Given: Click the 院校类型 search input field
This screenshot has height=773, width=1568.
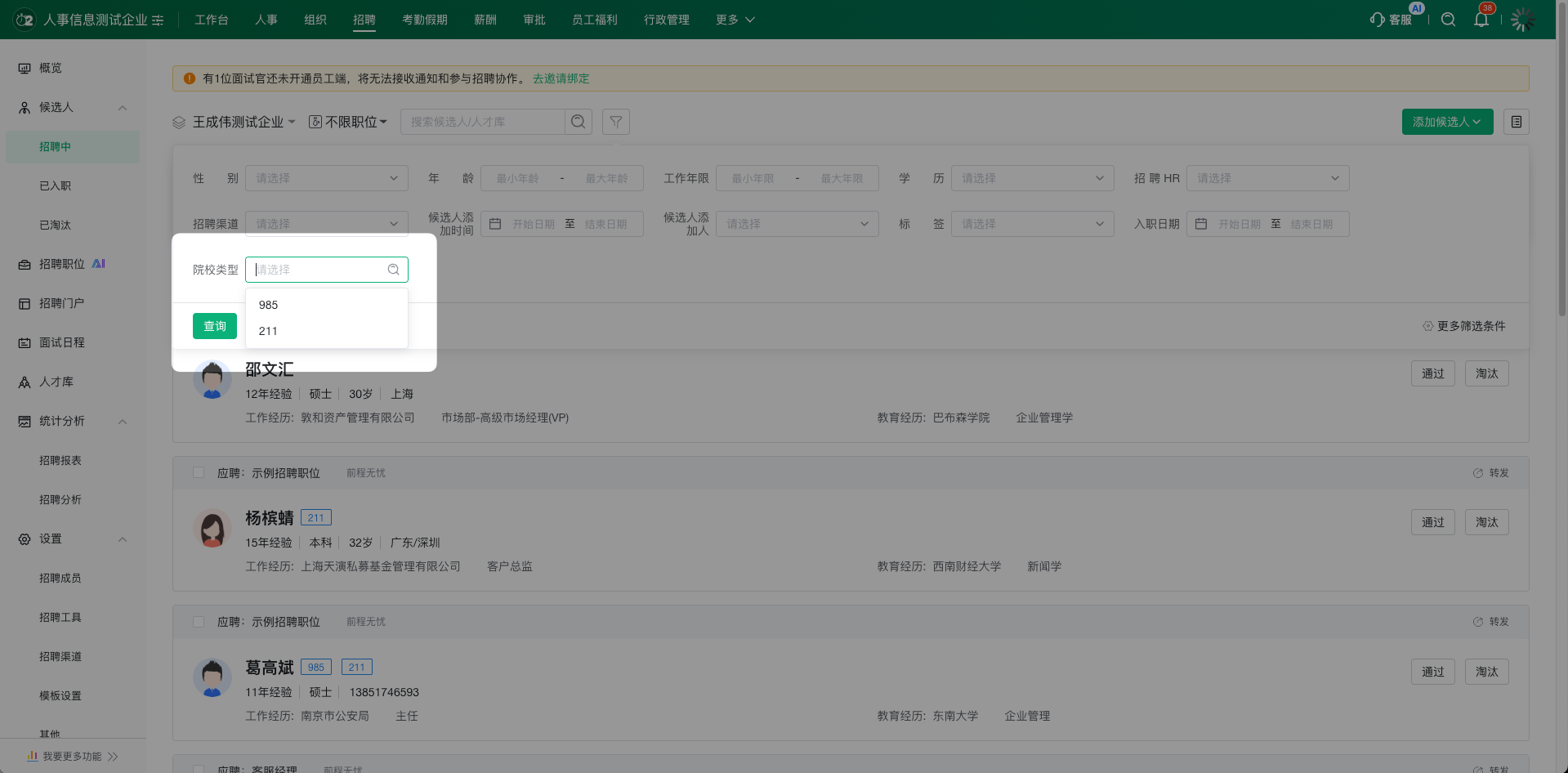Looking at the screenshot, I should click(x=319, y=270).
